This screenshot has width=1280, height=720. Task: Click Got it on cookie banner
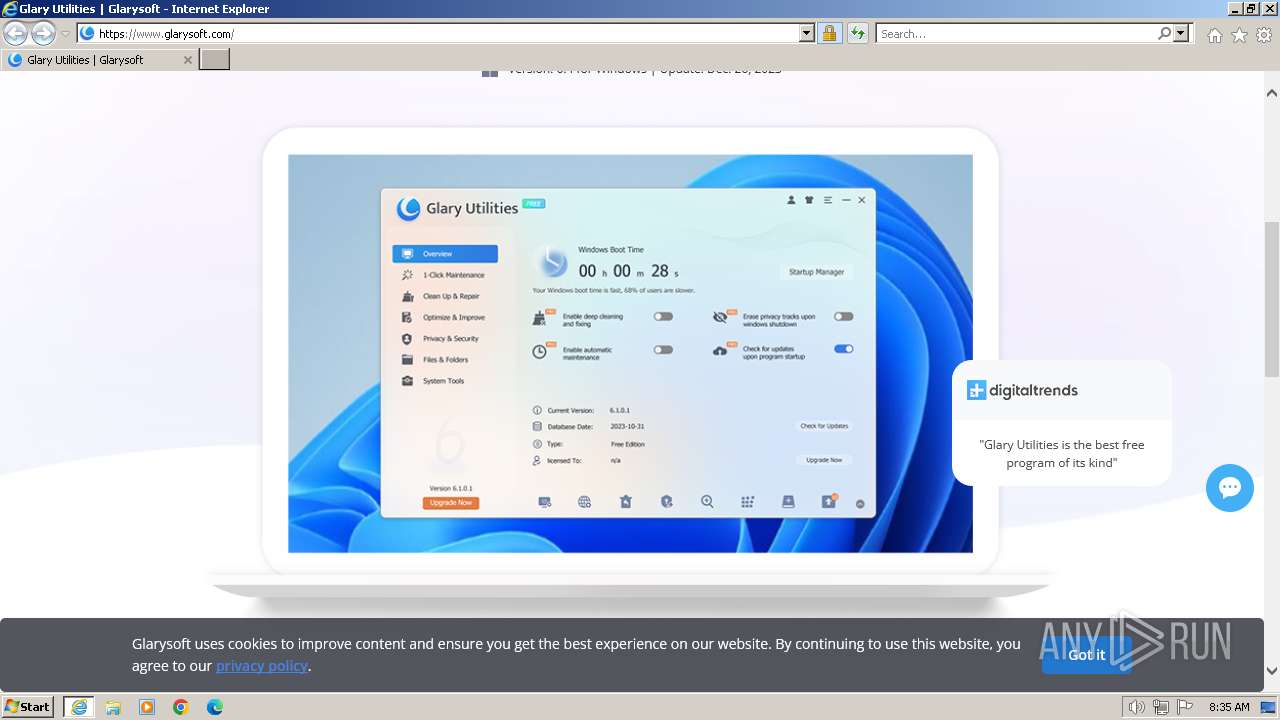(1087, 655)
